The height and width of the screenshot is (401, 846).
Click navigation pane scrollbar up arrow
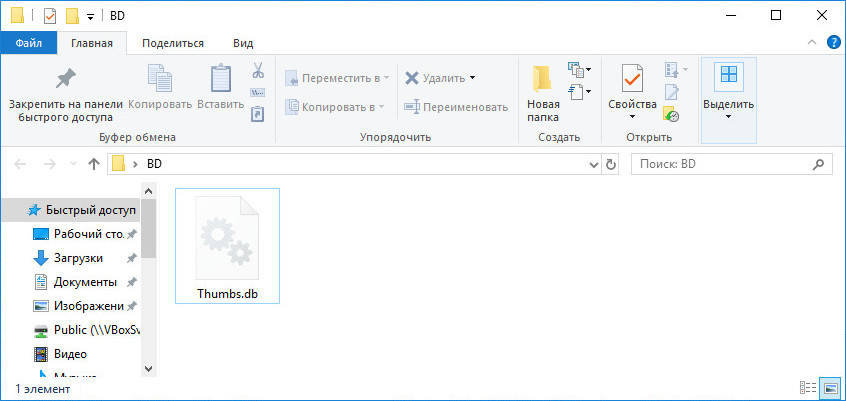(149, 191)
